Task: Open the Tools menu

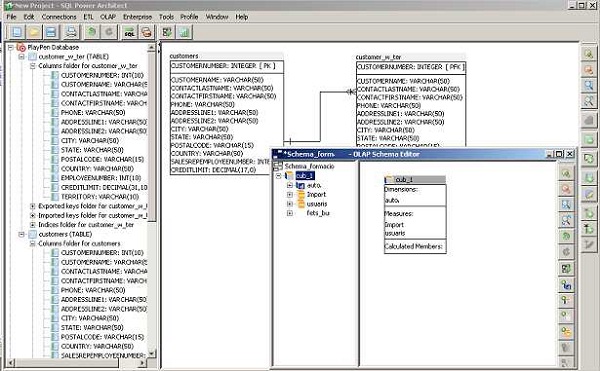Action: pyautogui.click(x=166, y=17)
